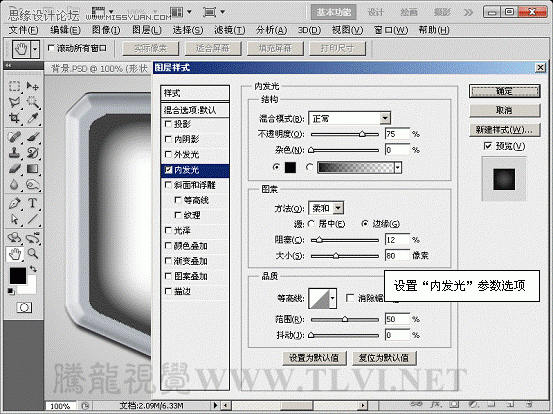Select the Path Selection tool
553x414 pixels.
coord(14,219)
